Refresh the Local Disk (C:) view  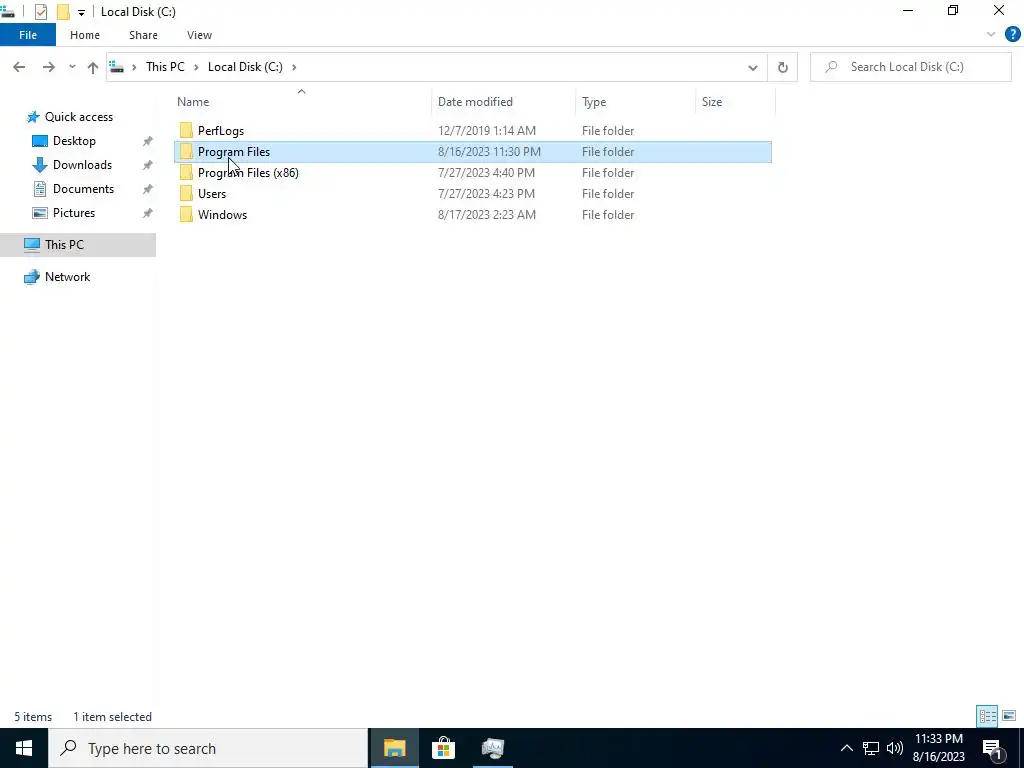click(782, 67)
